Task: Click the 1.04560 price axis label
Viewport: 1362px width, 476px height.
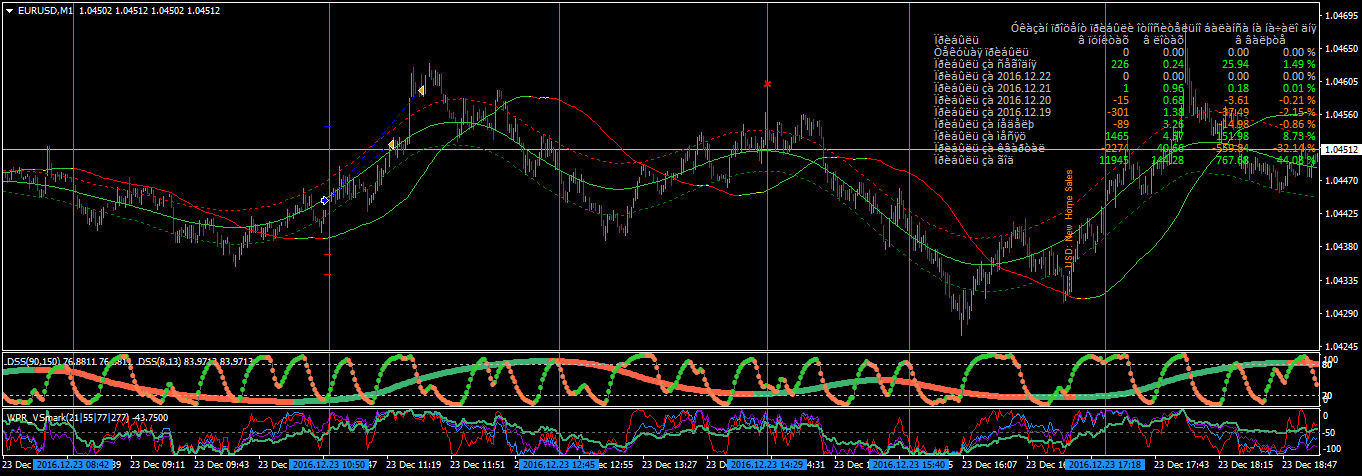Action: click(x=1341, y=116)
